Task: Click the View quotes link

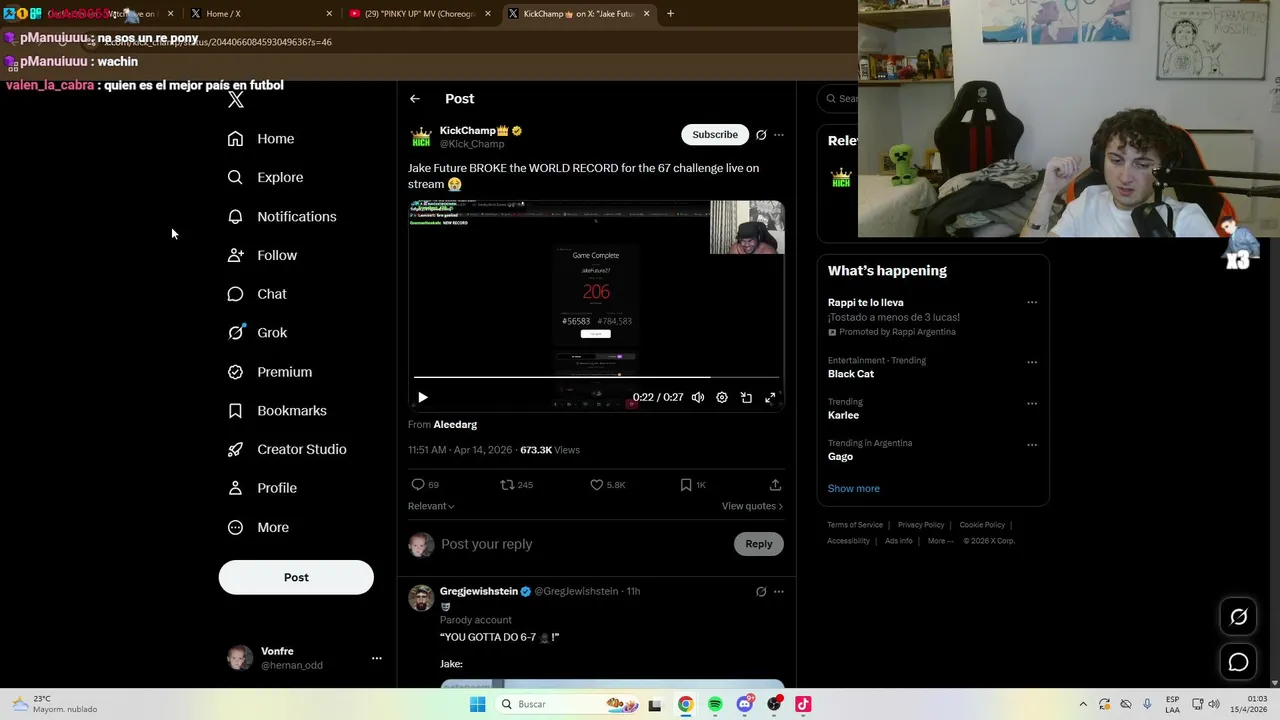Action: pos(752,506)
